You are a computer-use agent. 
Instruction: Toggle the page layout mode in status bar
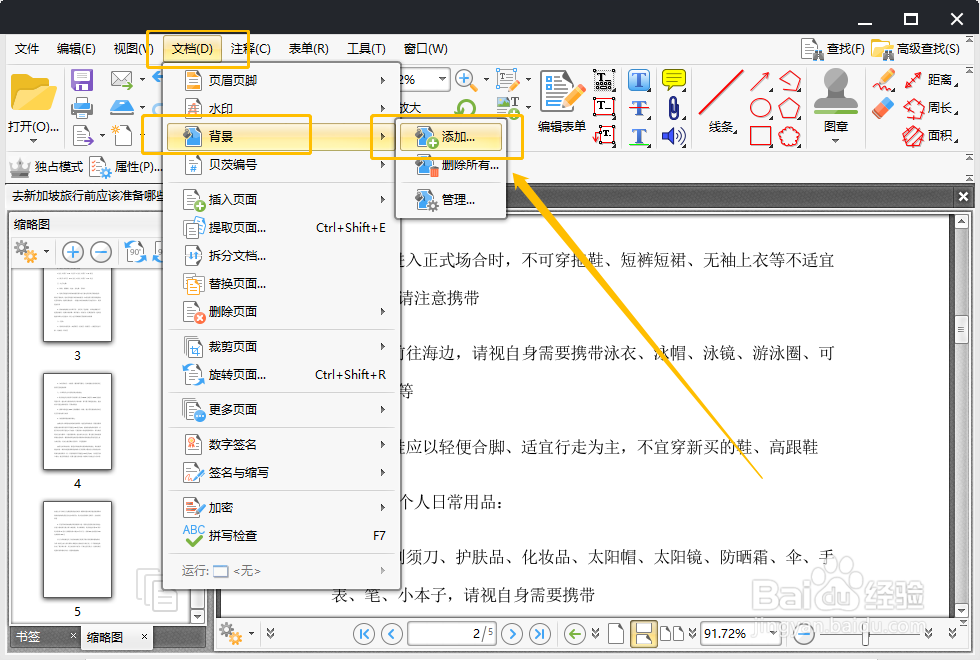[643, 633]
